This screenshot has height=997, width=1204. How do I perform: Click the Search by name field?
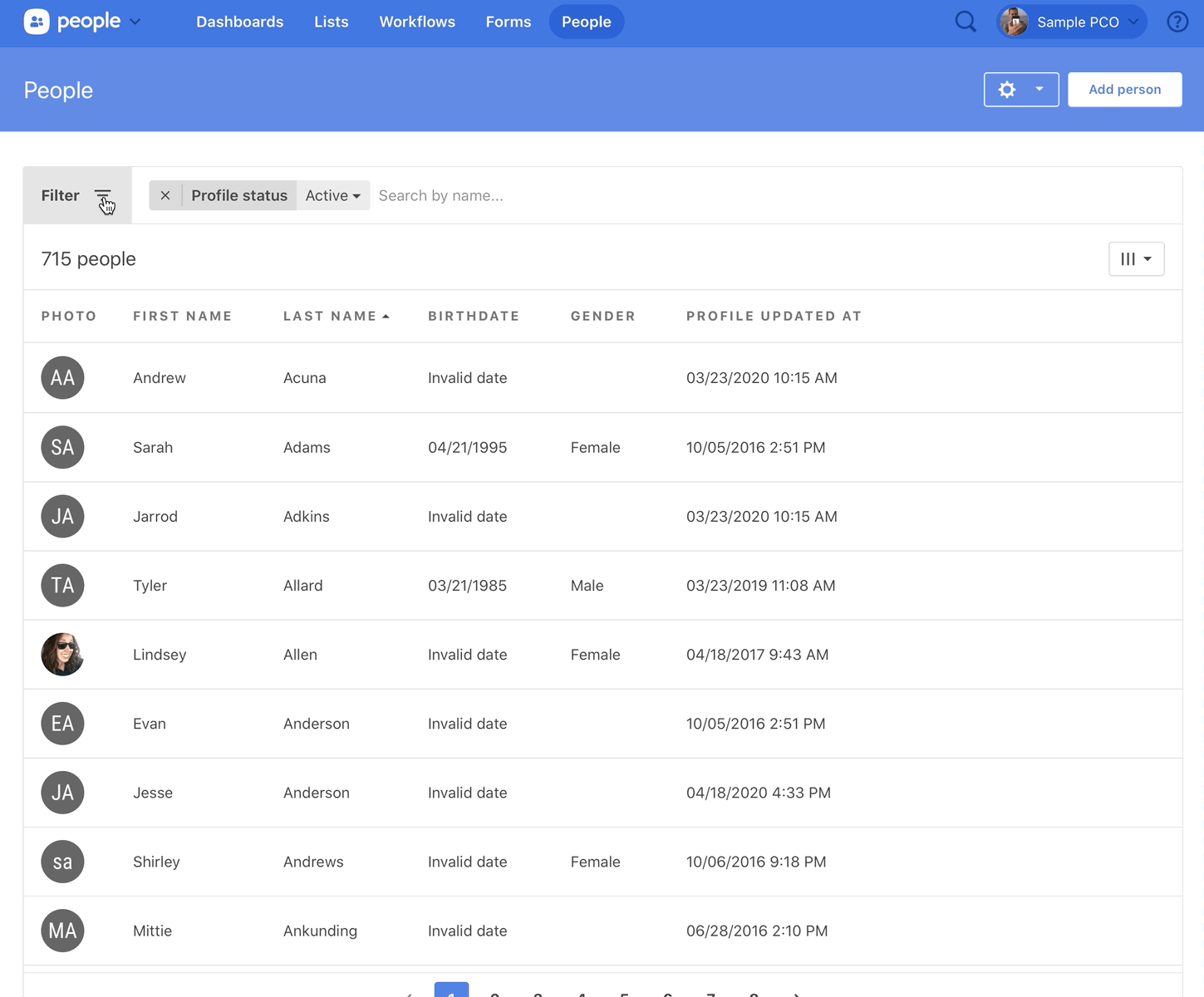click(x=582, y=196)
